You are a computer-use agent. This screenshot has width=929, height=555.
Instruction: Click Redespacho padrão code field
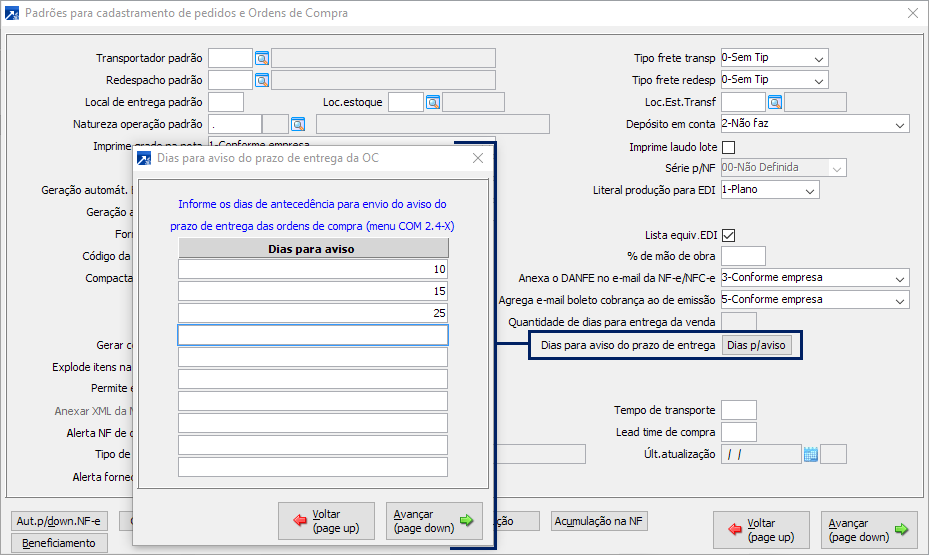coord(230,80)
